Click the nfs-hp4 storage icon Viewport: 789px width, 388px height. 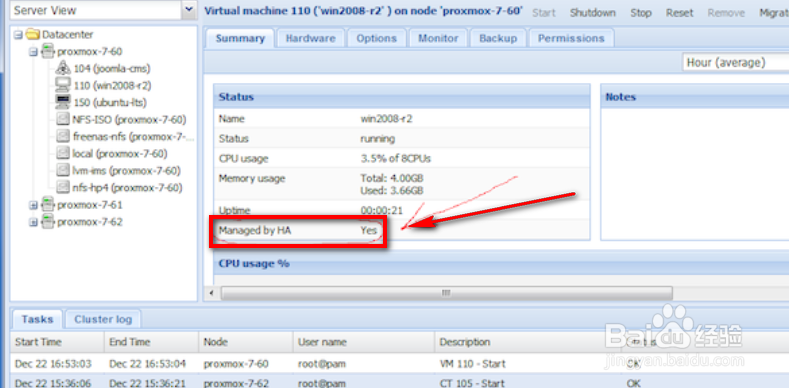click(x=63, y=187)
